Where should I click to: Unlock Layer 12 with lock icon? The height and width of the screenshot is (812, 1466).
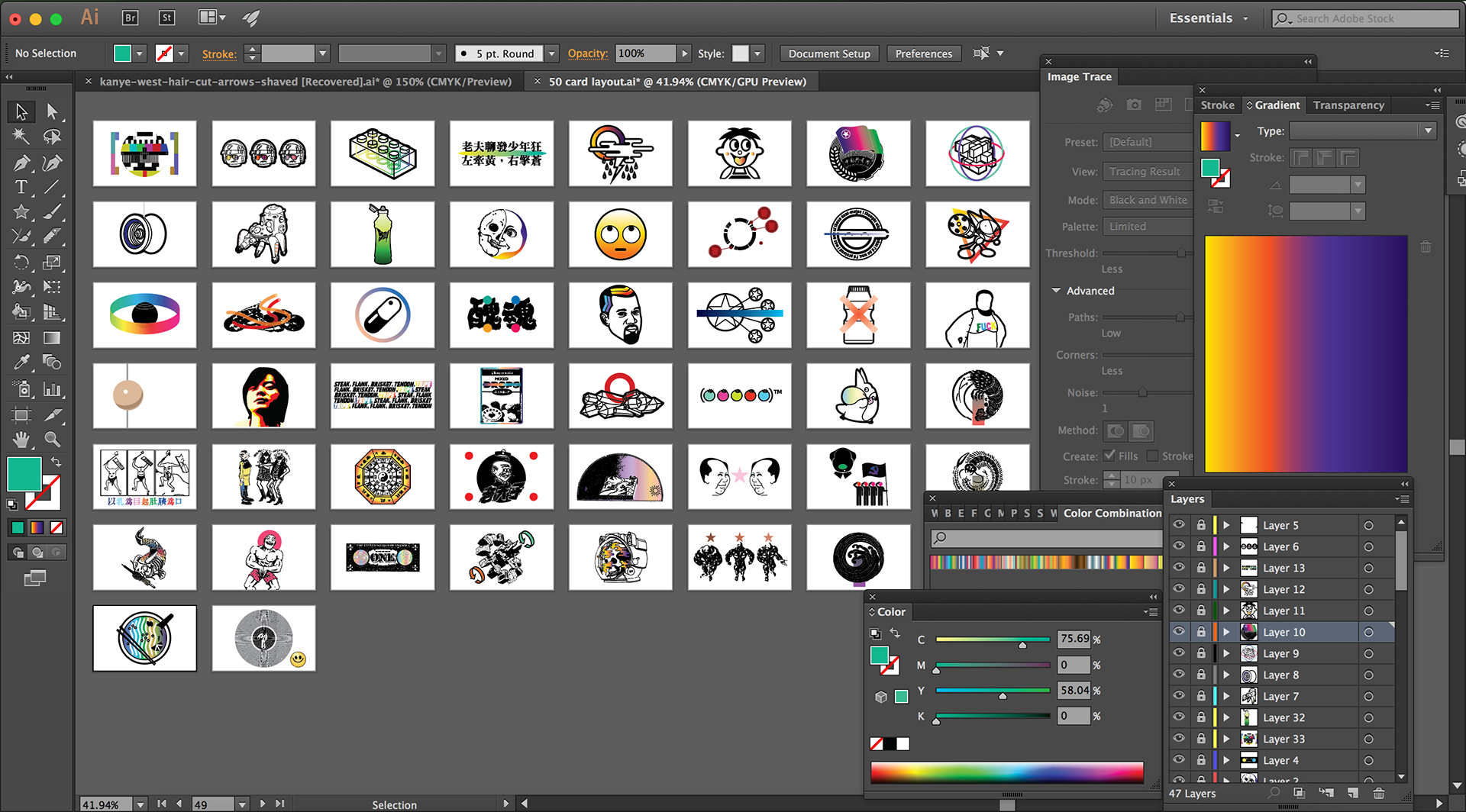1200,589
